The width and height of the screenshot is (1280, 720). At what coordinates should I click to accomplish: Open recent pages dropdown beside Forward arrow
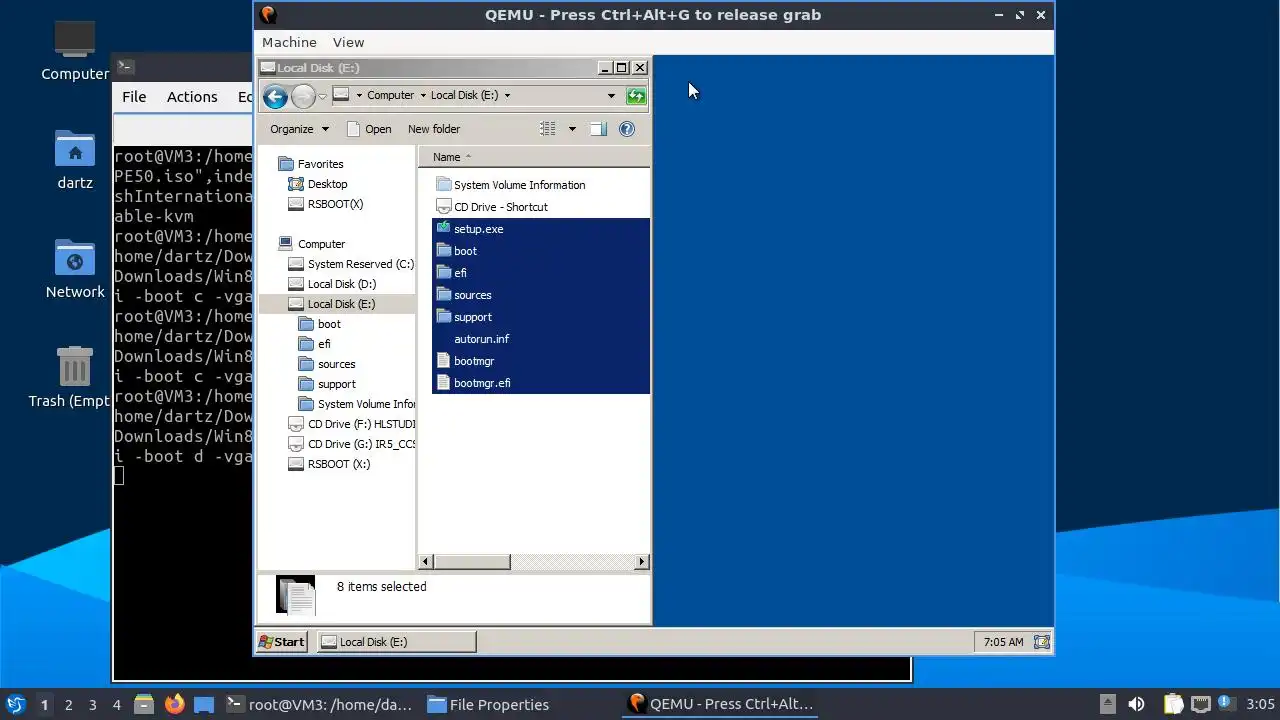(x=322, y=96)
